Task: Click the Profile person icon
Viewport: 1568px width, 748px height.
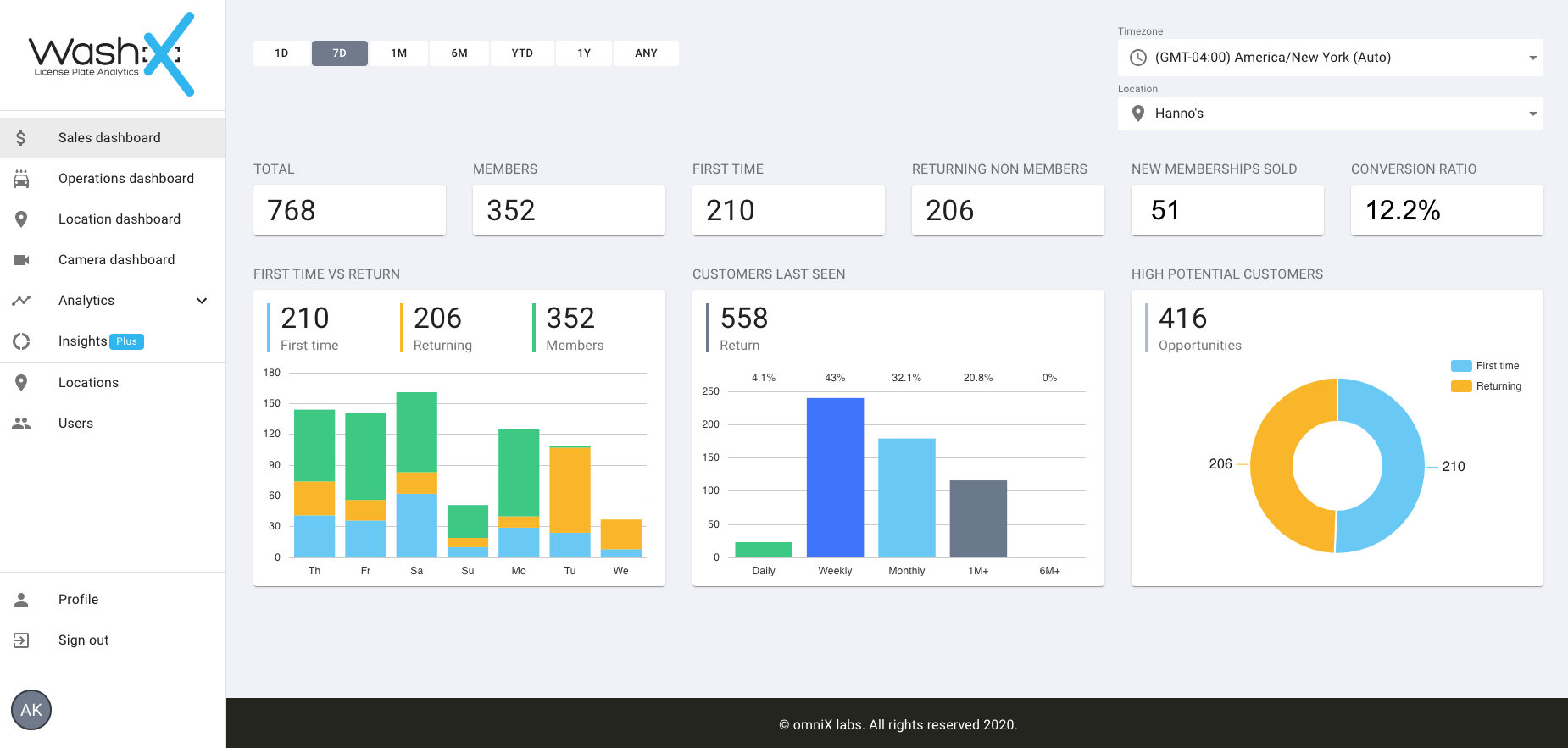Action: pyautogui.click(x=21, y=600)
